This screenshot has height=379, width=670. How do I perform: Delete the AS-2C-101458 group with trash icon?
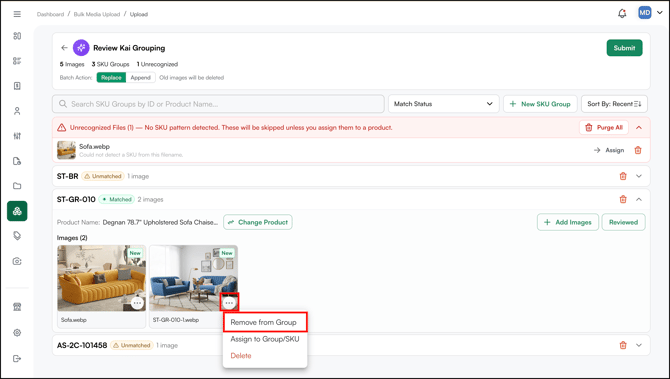point(623,345)
